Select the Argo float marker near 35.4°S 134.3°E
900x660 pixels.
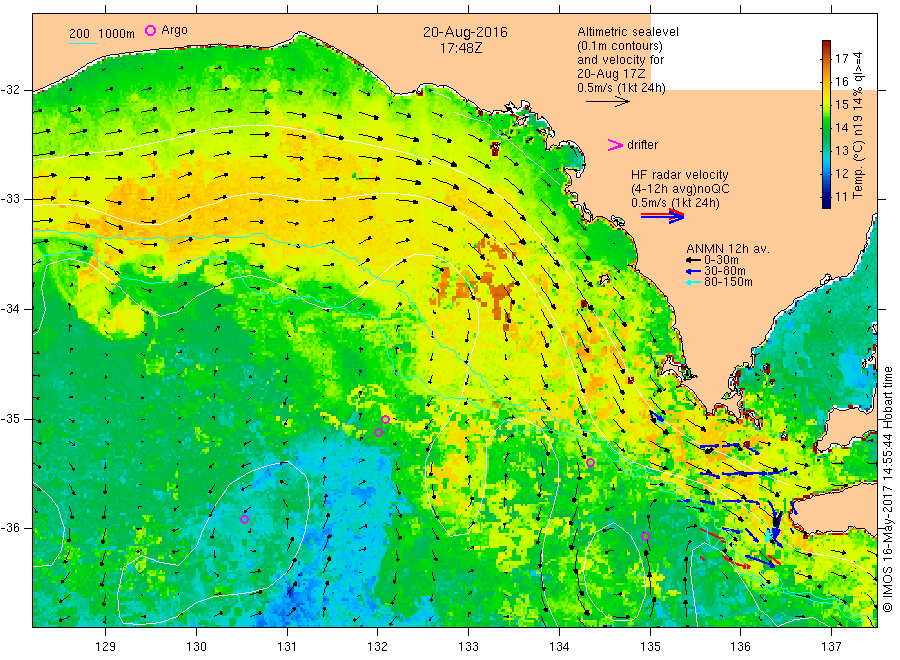[590, 462]
